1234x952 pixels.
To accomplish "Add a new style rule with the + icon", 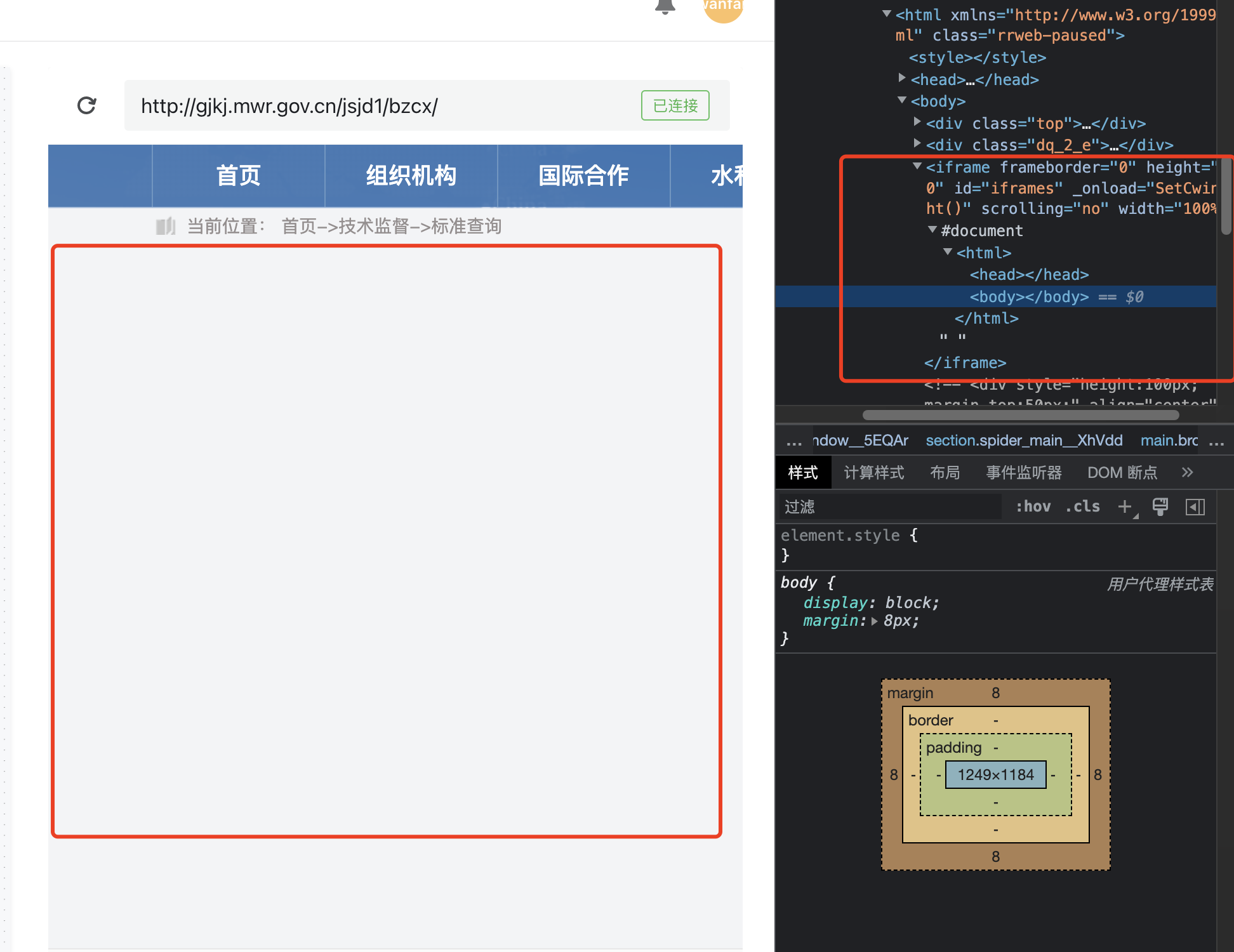I will pos(1125,506).
